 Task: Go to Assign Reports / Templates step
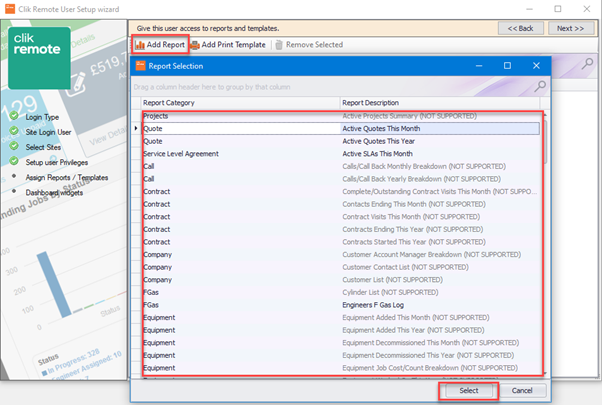[x=67, y=177]
